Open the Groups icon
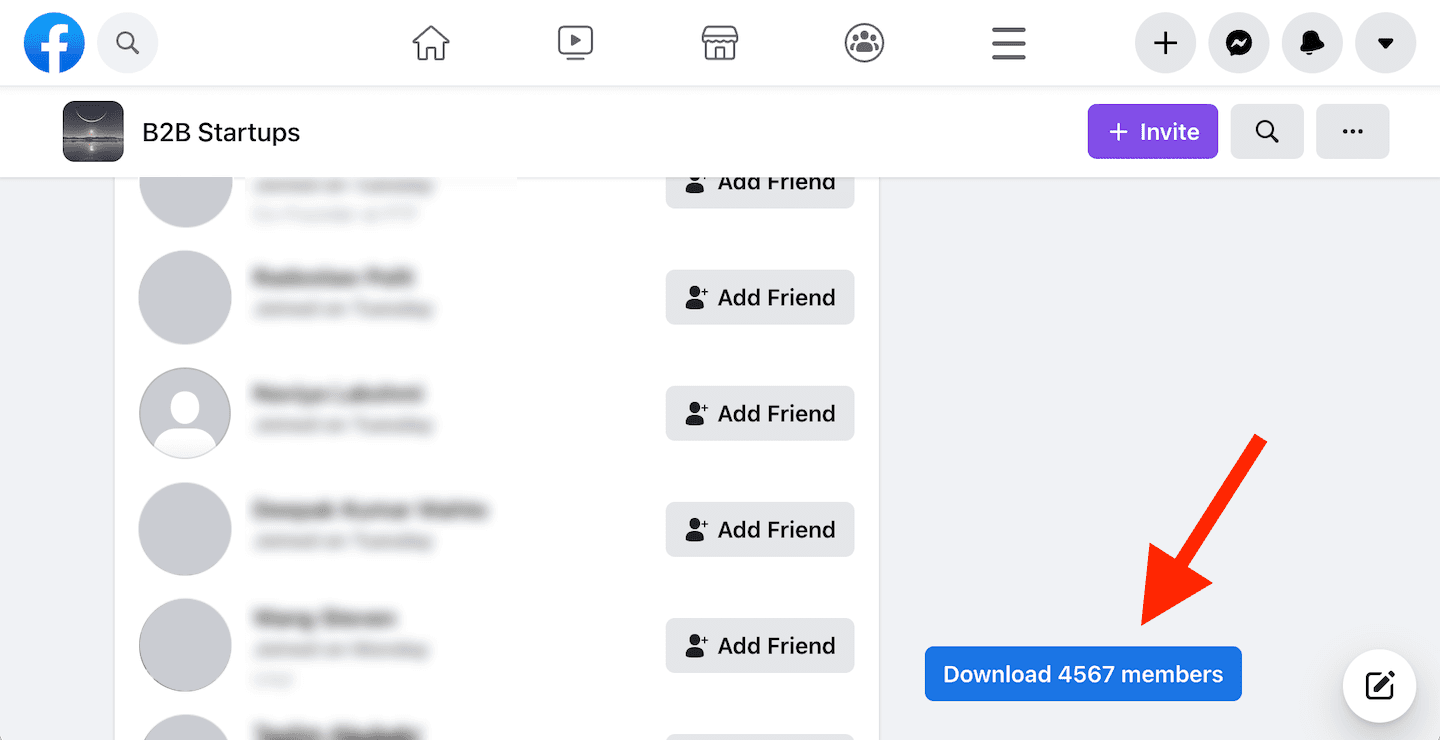This screenshot has height=740, width=1440. point(864,43)
